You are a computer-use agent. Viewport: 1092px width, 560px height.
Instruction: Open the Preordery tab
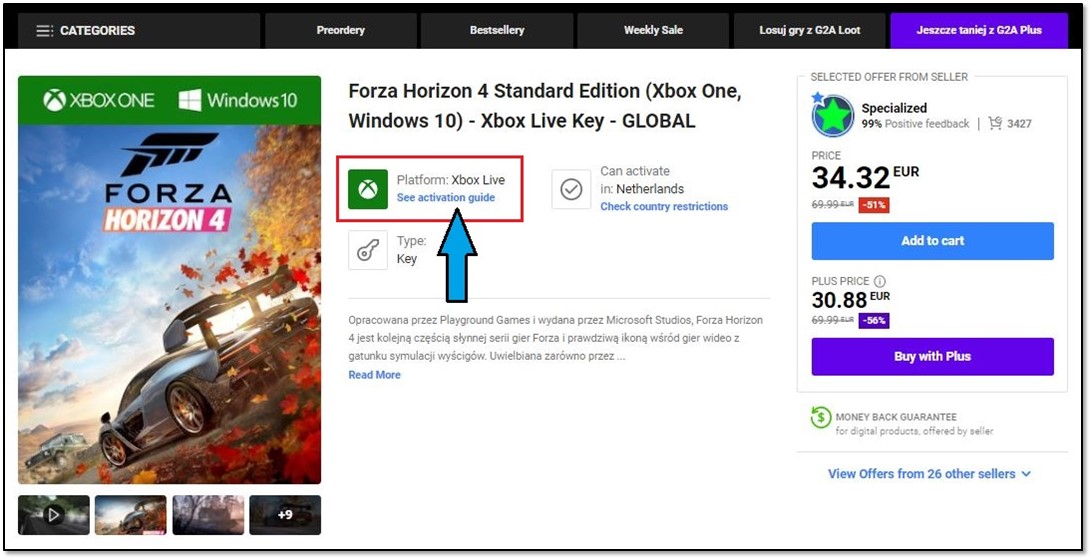pos(341,31)
